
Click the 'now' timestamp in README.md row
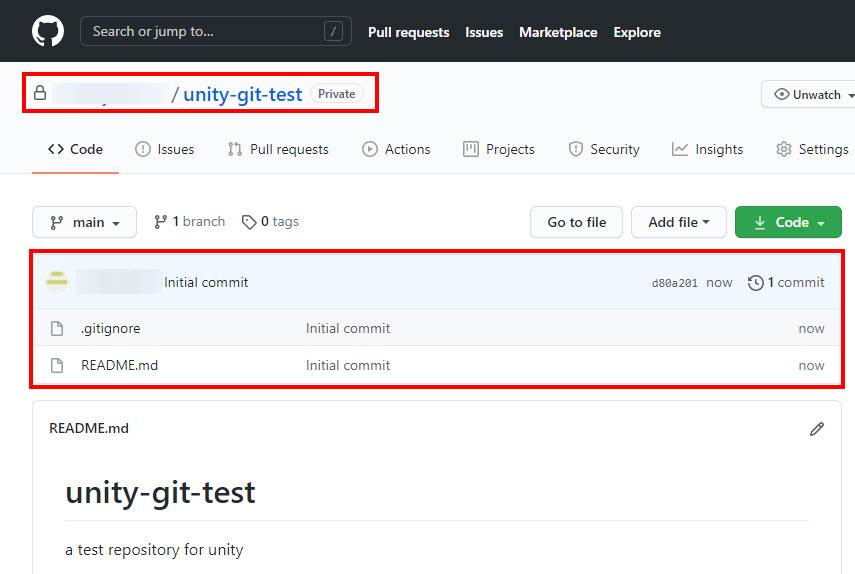coord(811,365)
